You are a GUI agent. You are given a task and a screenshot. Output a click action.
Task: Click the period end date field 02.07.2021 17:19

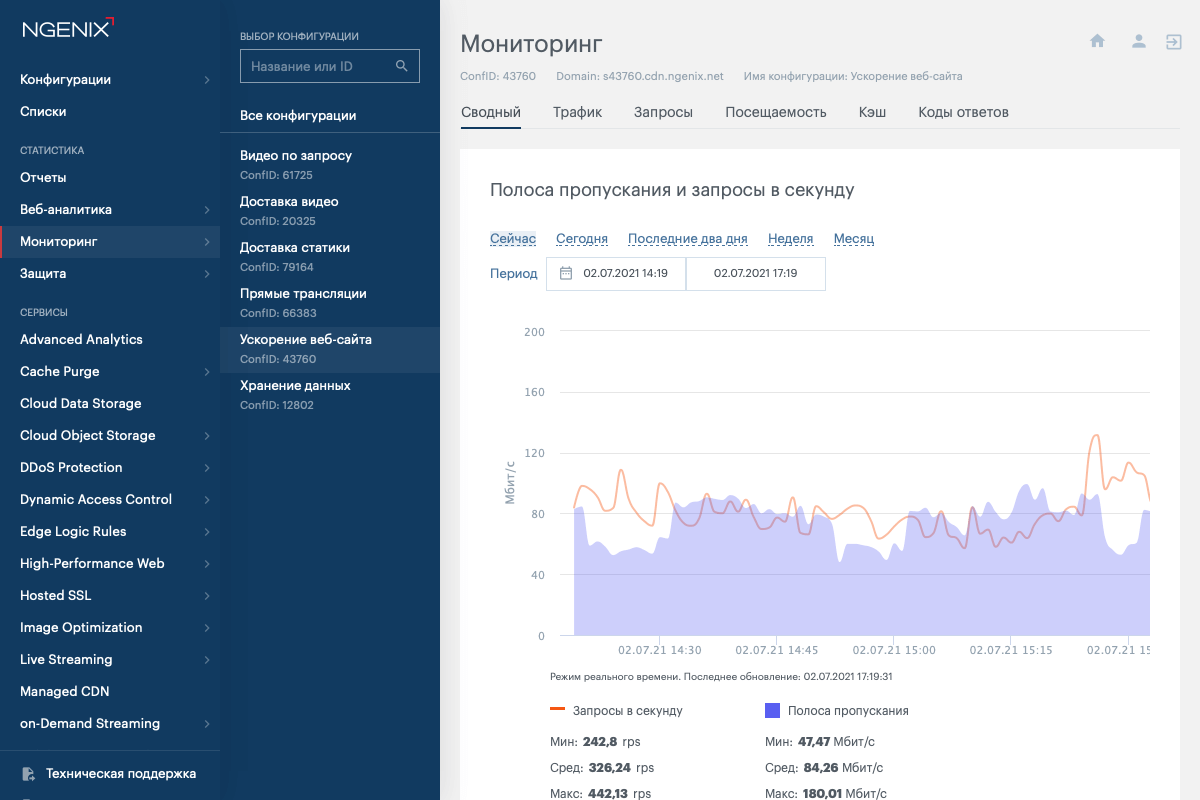click(x=756, y=273)
